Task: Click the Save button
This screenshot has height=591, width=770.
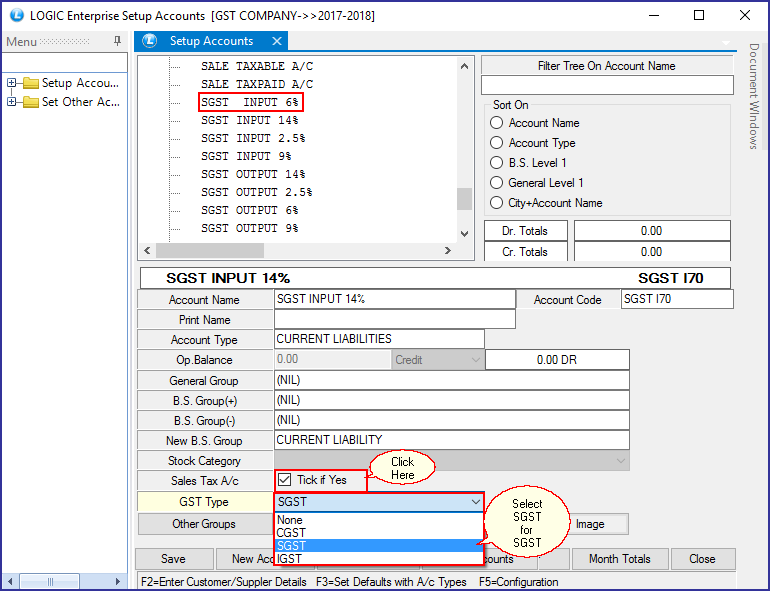Action: [174, 559]
